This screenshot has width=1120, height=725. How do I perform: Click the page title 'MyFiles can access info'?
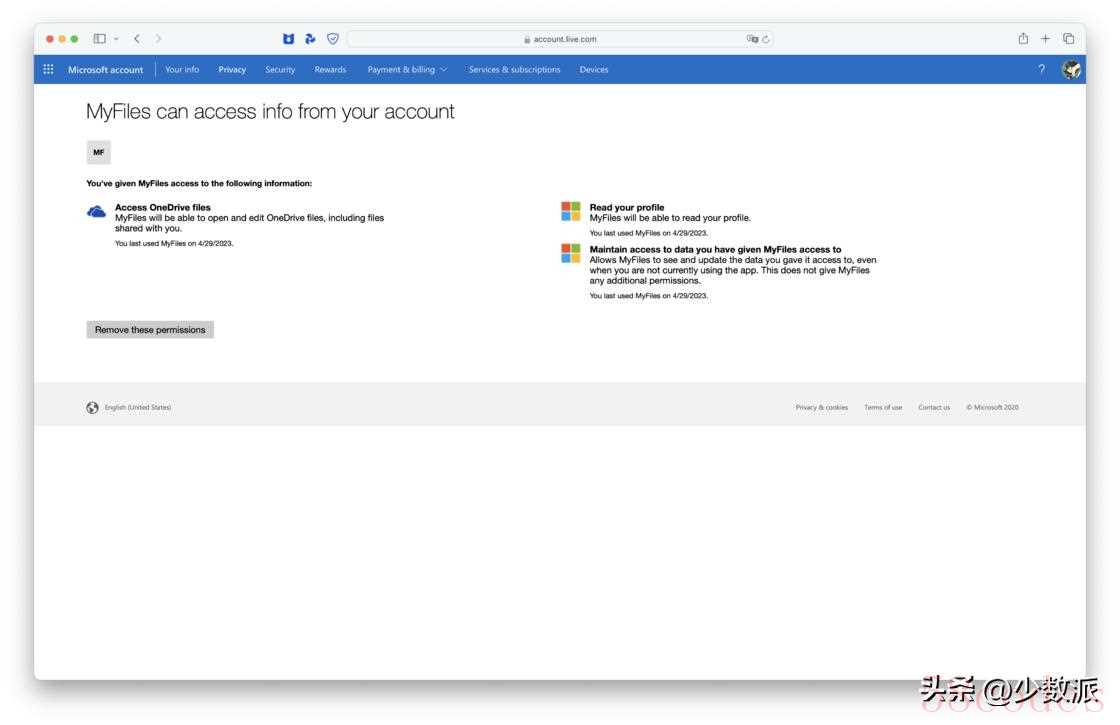coord(270,111)
